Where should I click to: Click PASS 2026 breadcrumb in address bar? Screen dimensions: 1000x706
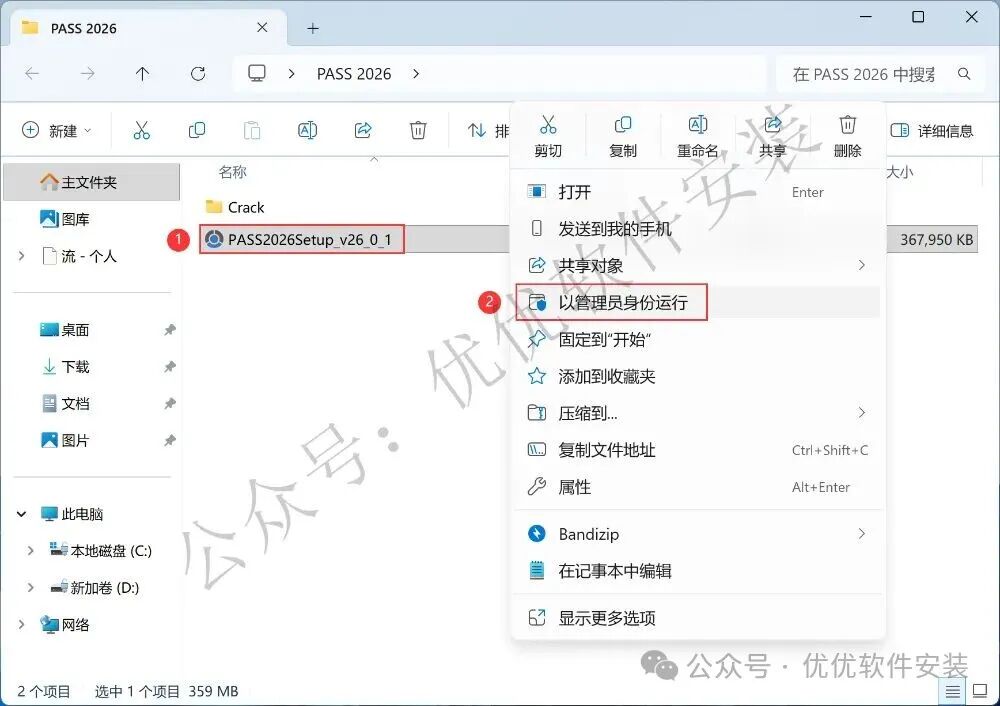click(354, 74)
